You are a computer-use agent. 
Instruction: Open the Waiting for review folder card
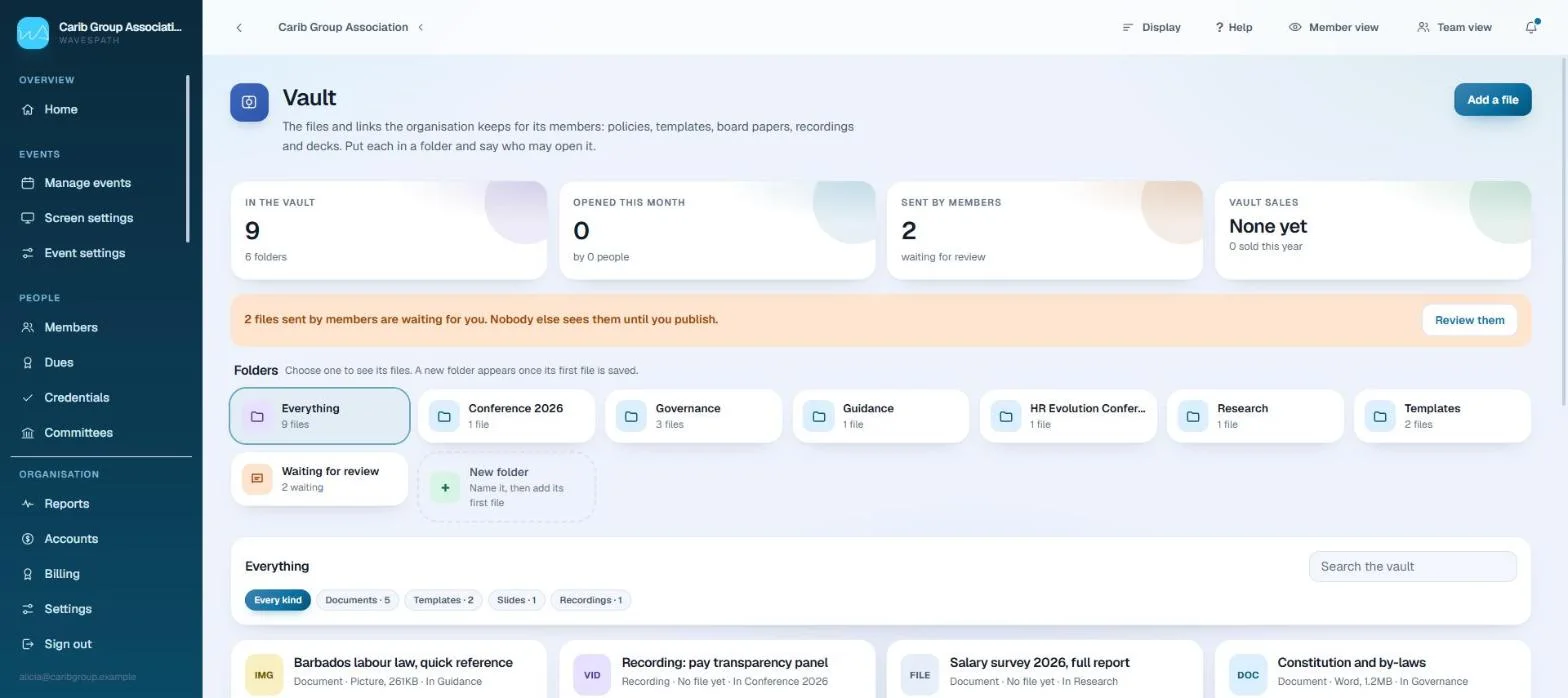(x=319, y=479)
